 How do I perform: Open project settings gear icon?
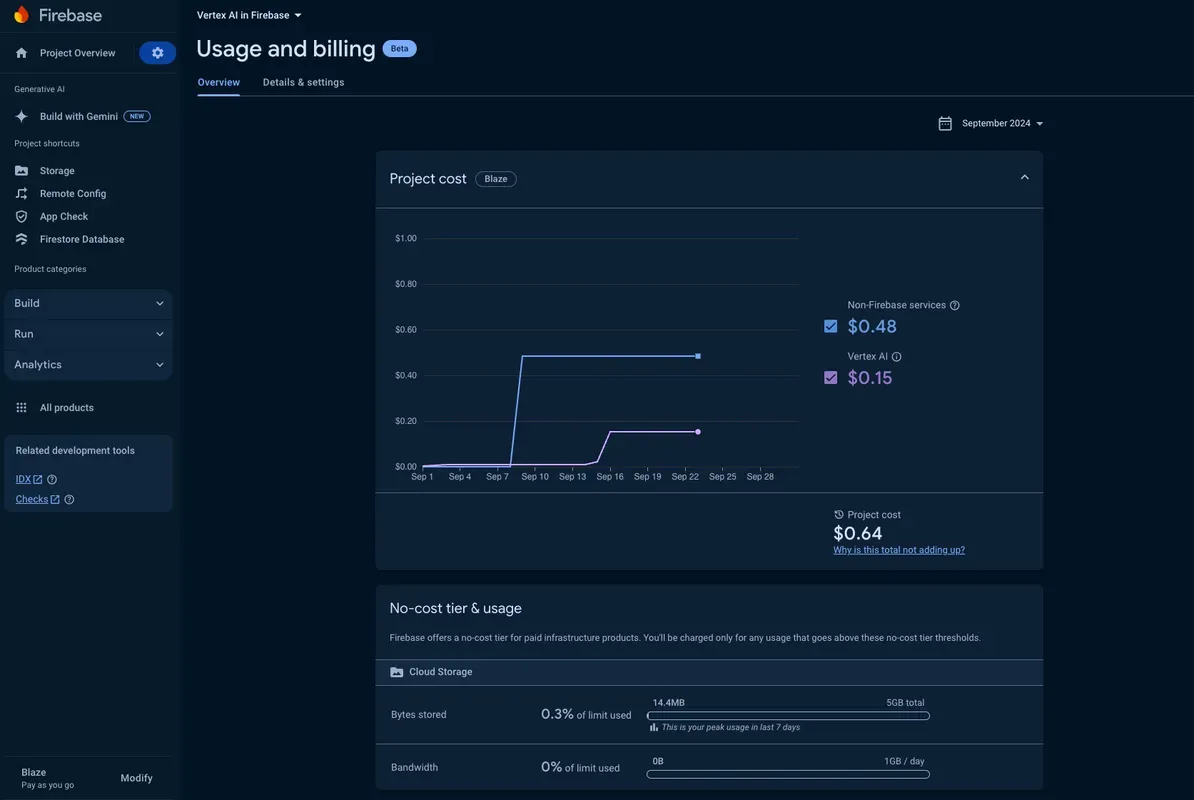tap(158, 53)
